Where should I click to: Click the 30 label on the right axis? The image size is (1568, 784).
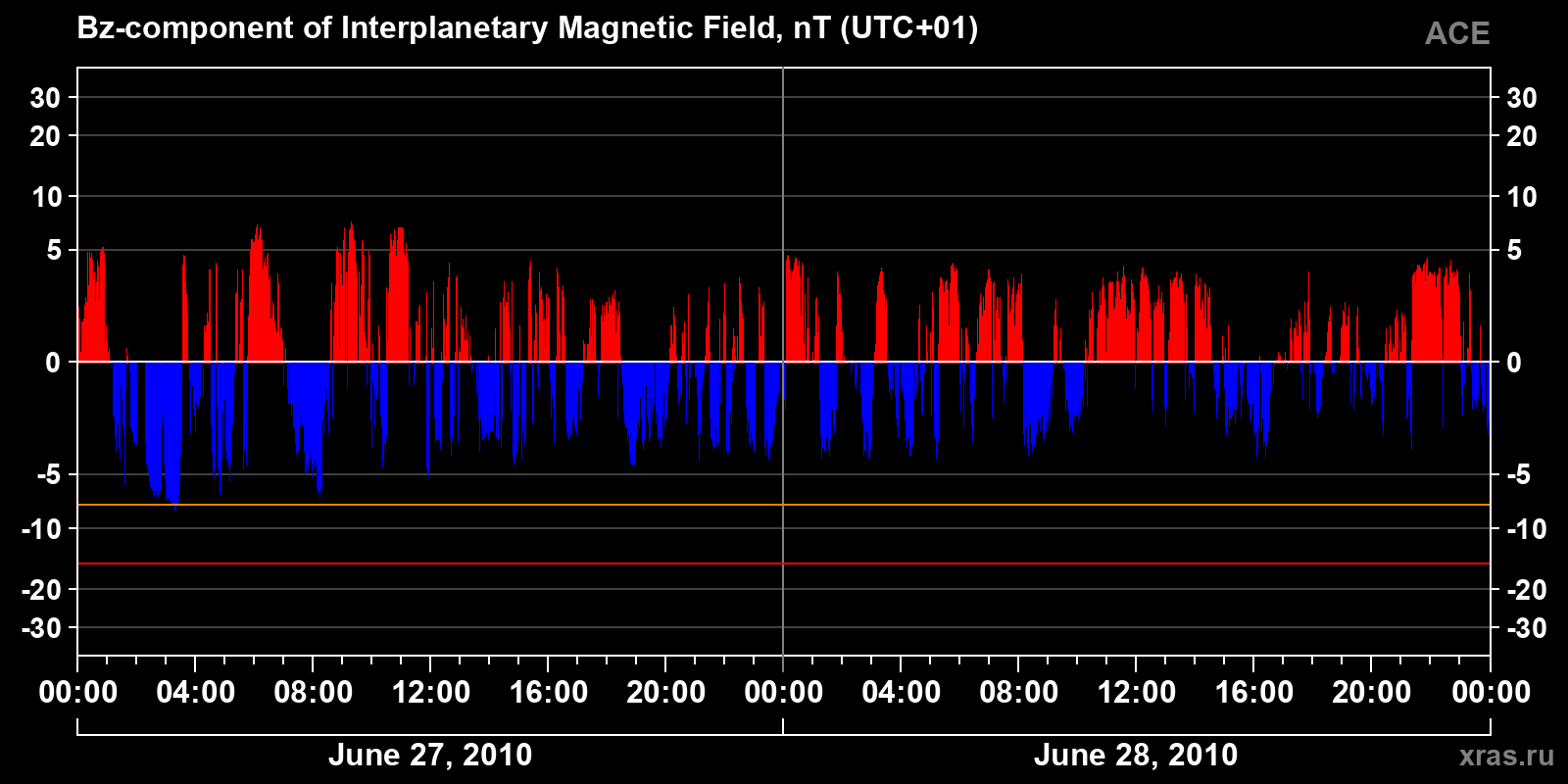tap(1522, 98)
